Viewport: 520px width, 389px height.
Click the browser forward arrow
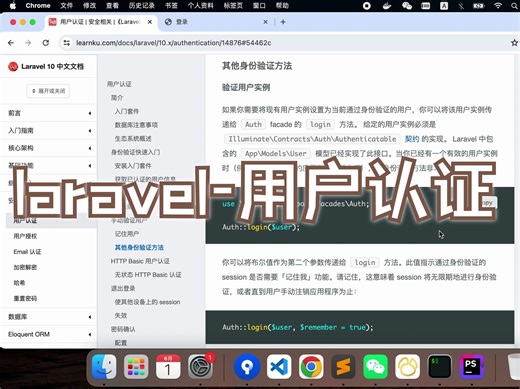click(28, 43)
